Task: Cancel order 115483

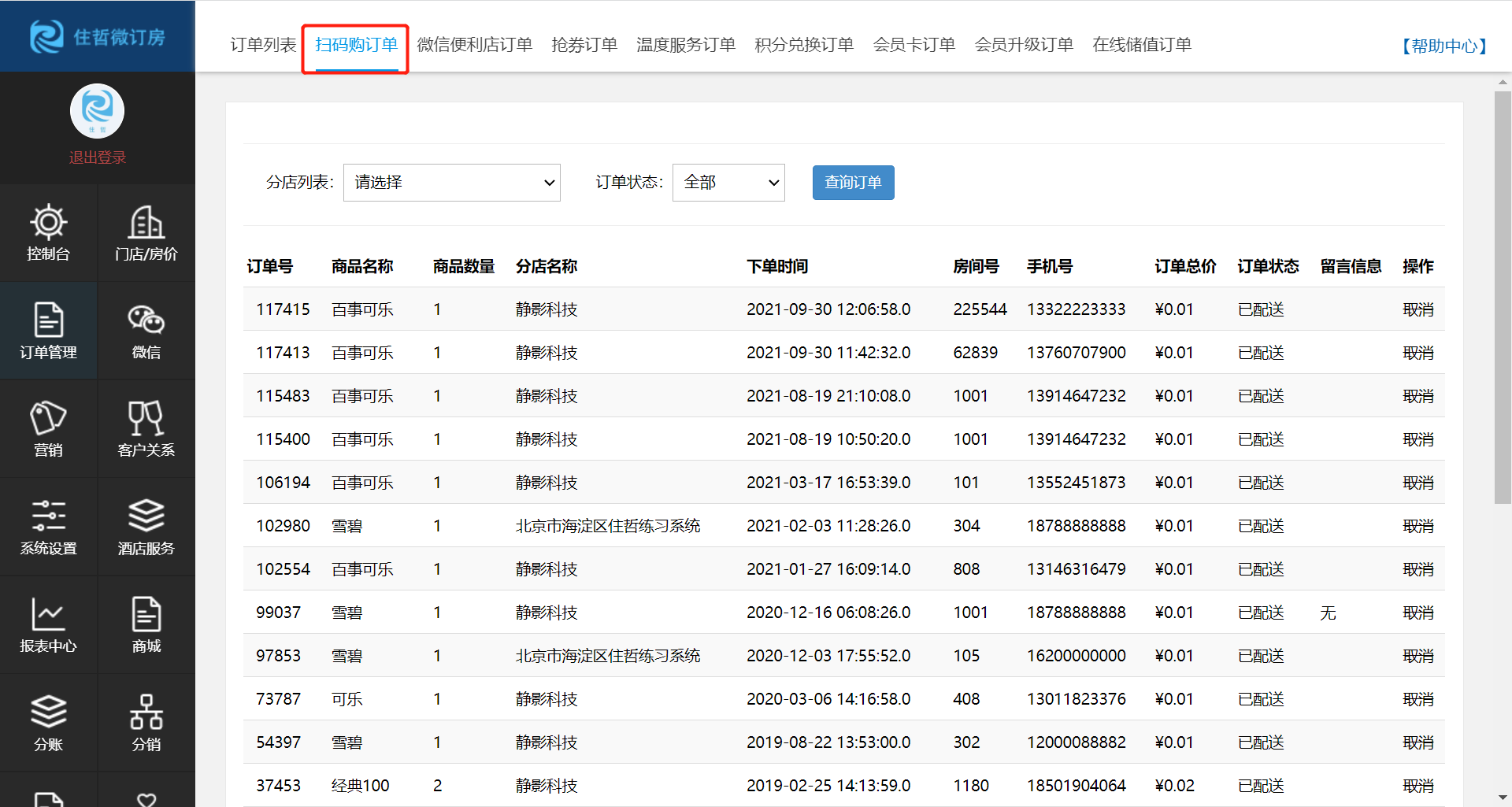Action: (x=1417, y=396)
